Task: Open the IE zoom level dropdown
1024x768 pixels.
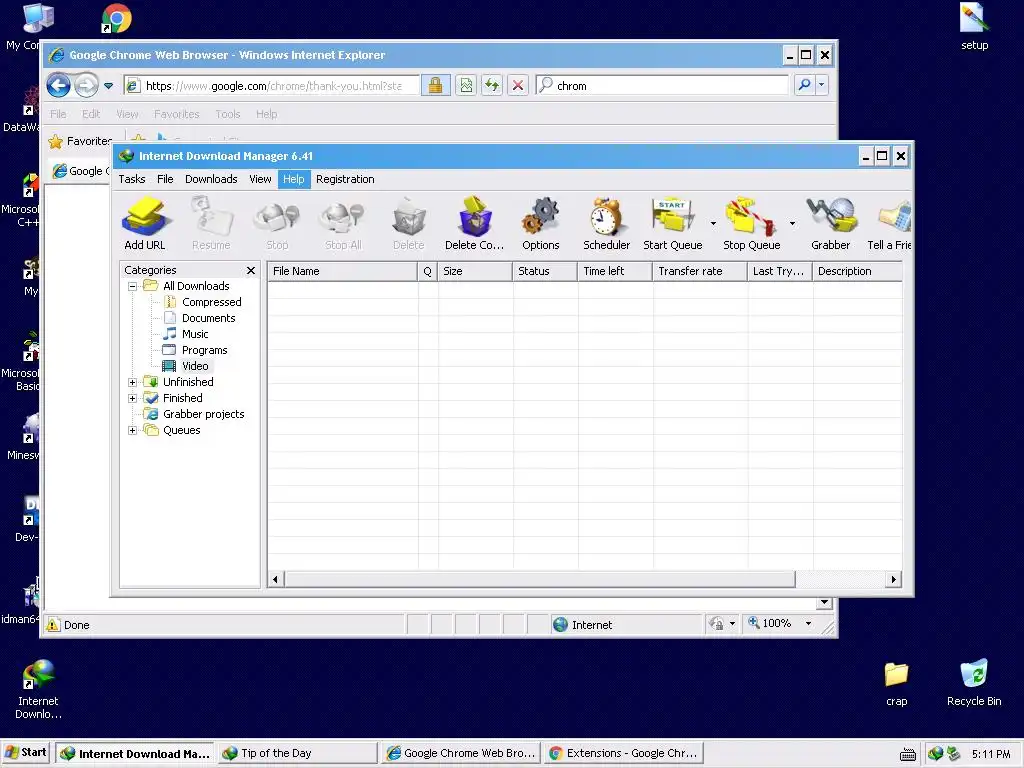Action: 808,624
